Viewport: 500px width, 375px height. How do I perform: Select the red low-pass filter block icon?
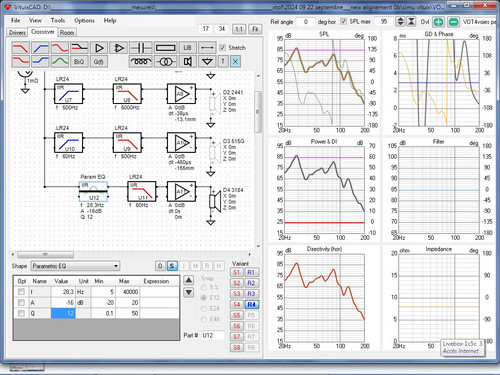[x=20, y=48]
